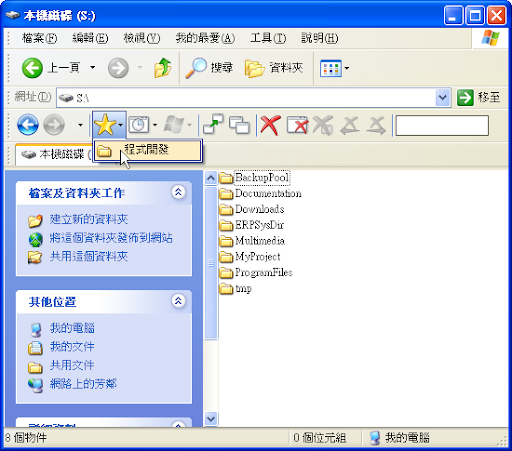Expand the address bar dropdown list
Image resolution: width=512 pixels, height=451 pixels.
pyautogui.click(x=443, y=98)
